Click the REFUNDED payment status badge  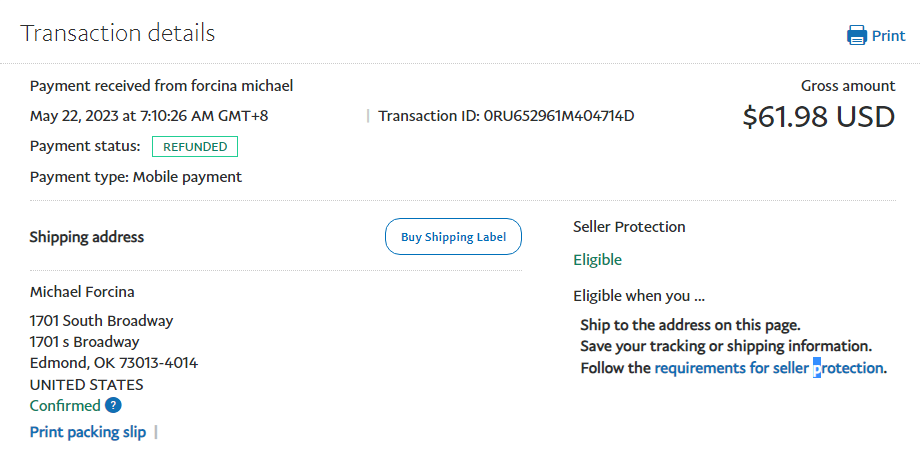point(195,147)
